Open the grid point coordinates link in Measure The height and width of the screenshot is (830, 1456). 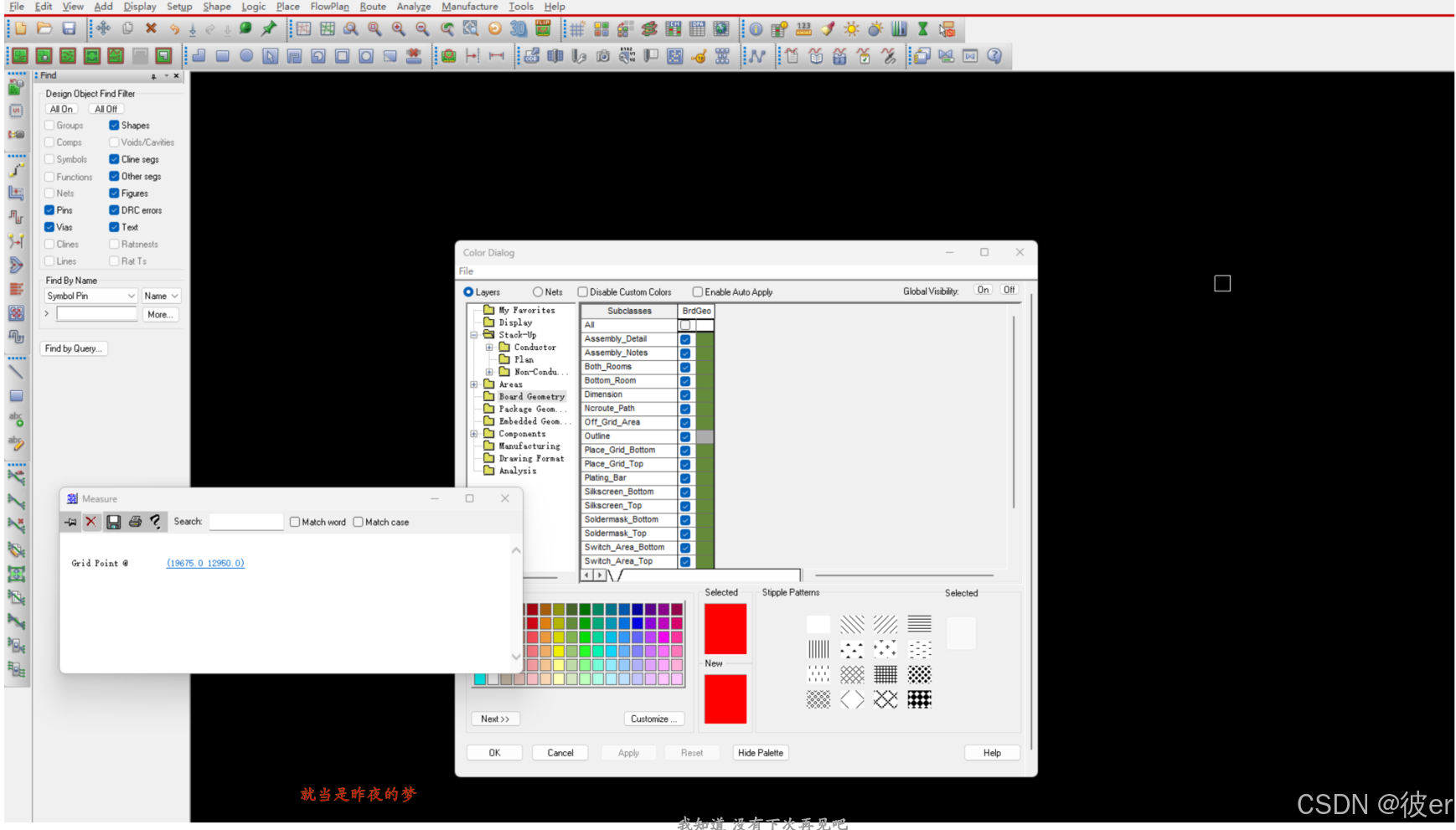(x=205, y=564)
